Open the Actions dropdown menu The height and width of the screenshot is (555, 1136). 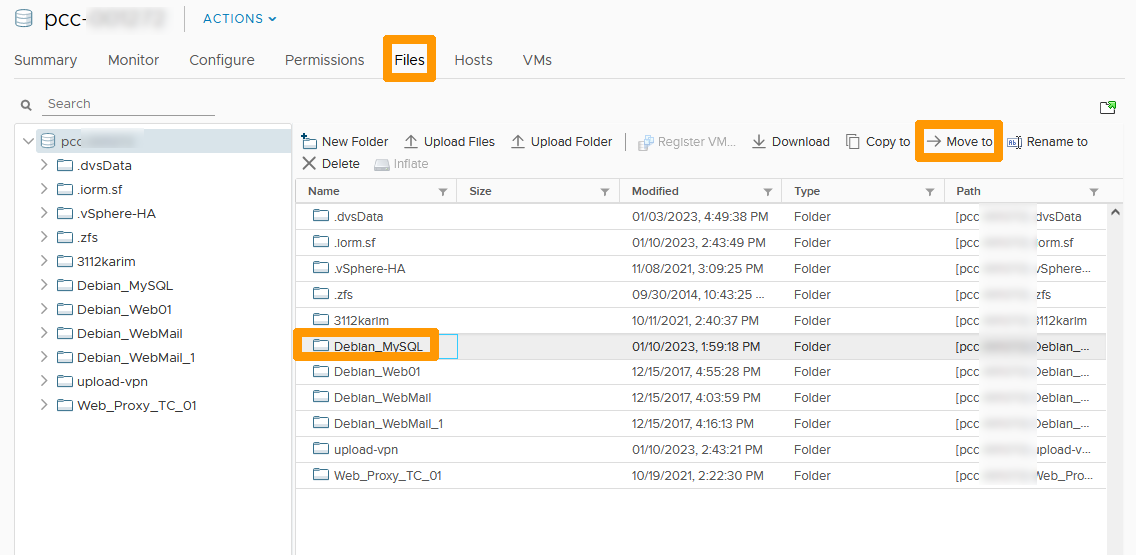pos(240,19)
